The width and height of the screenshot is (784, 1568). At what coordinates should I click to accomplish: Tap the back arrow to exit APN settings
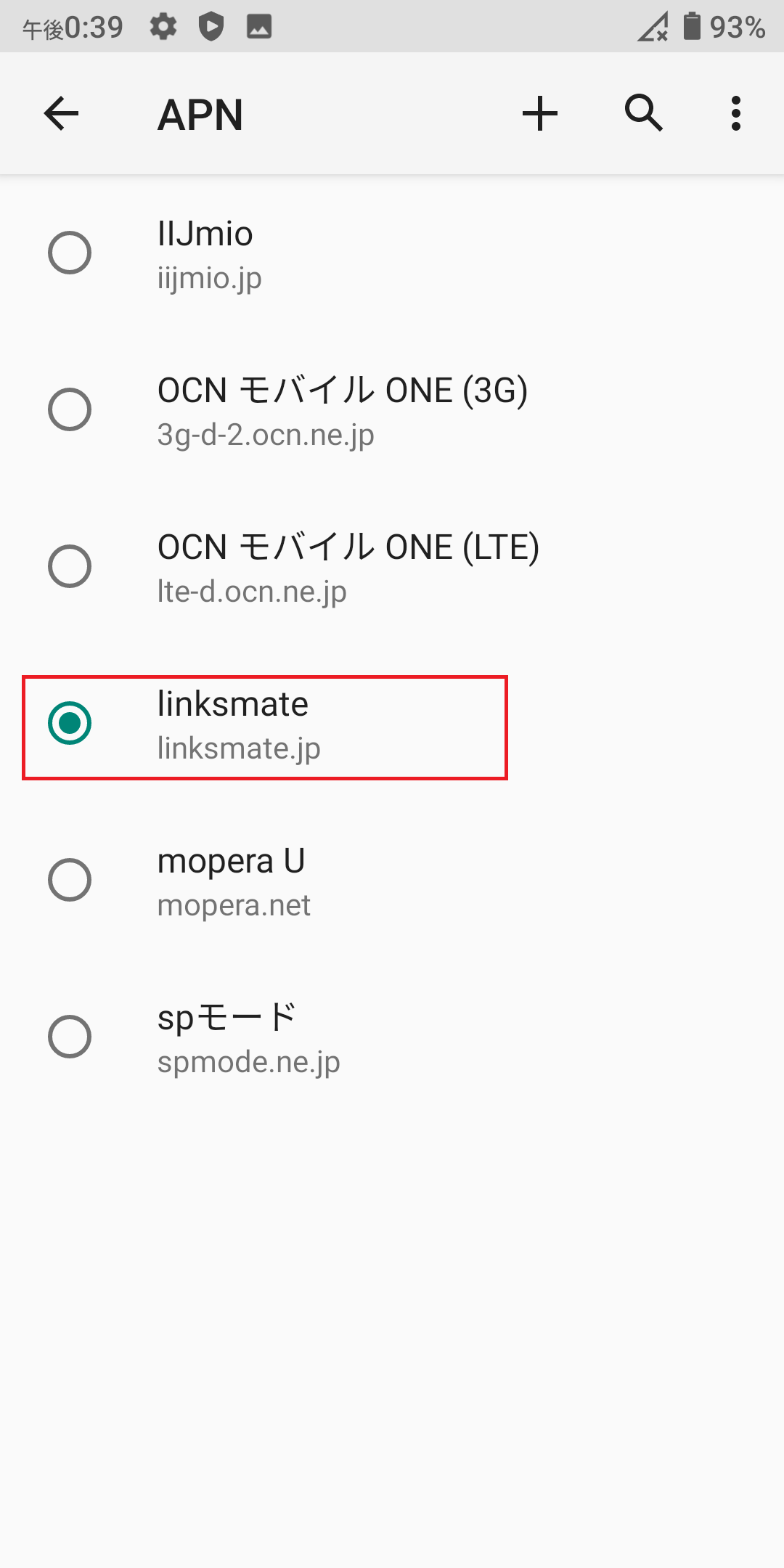[61, 113]
